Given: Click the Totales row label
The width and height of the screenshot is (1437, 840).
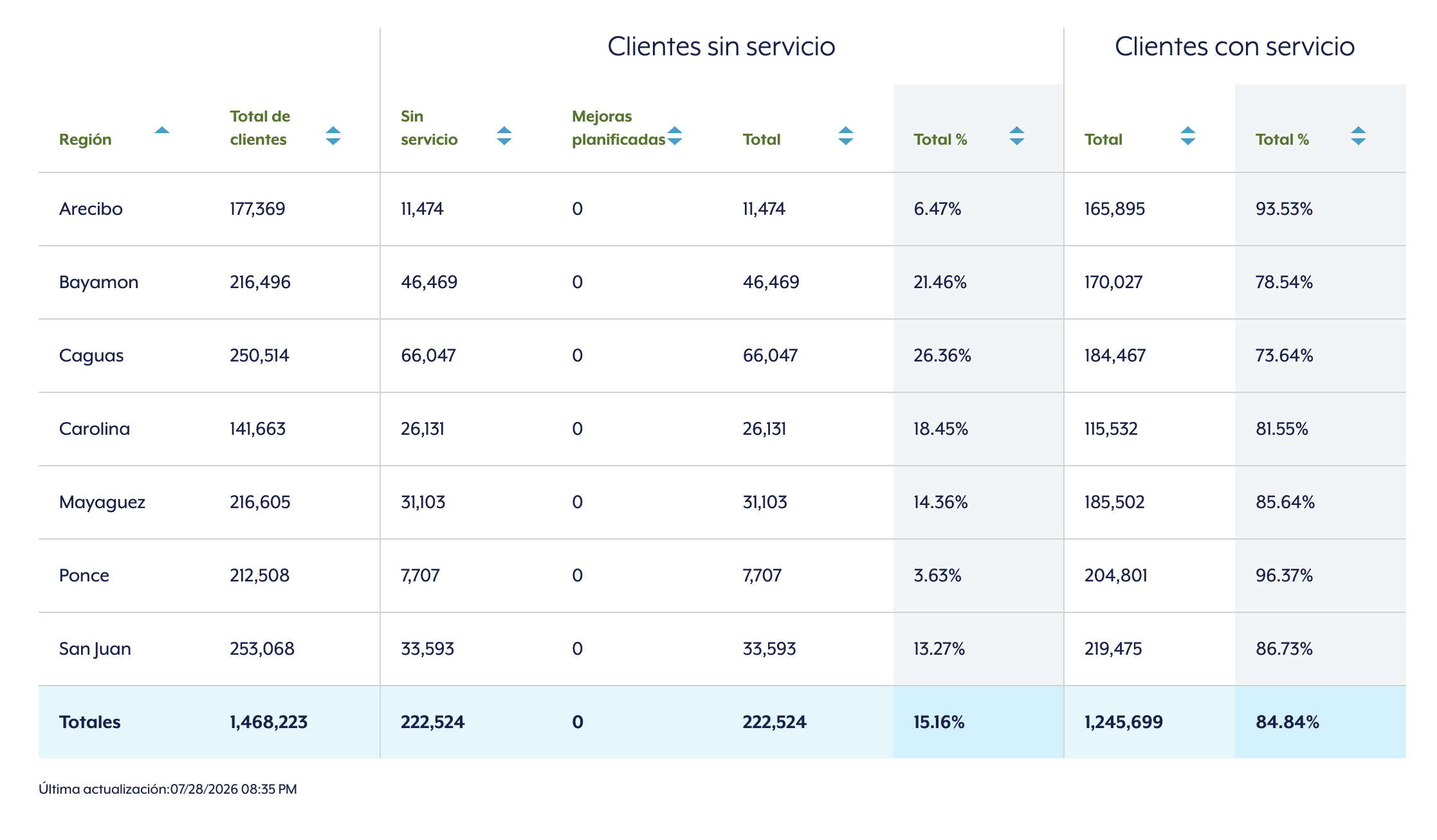Looking at the screenshot, I should (90, 722).
